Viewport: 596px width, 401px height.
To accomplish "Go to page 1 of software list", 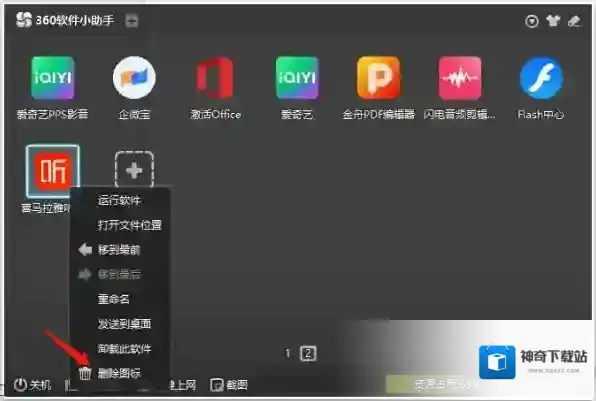I will pyautogui.click(x=288, y=353).
